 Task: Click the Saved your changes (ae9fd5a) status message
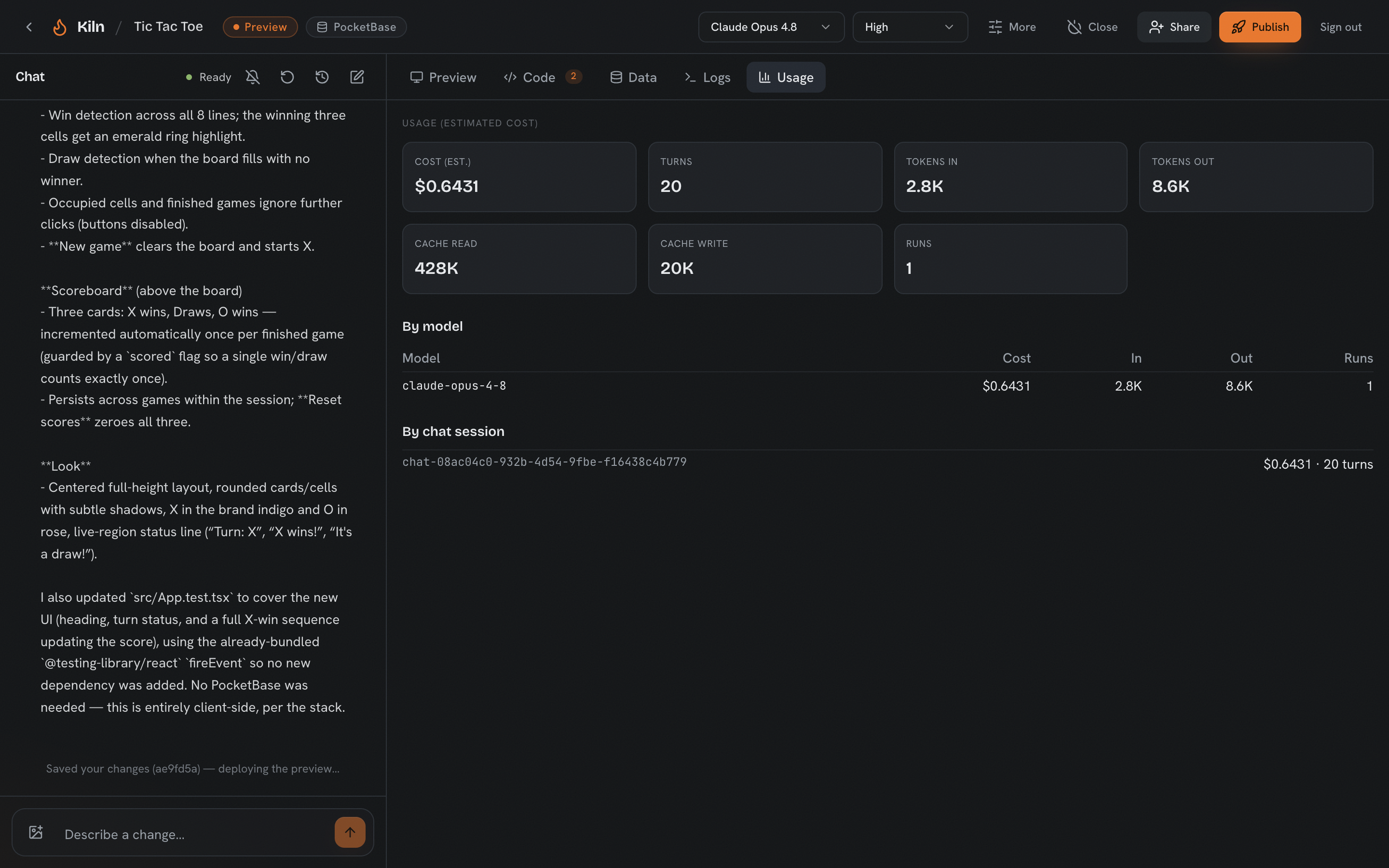tap(193, 769)
